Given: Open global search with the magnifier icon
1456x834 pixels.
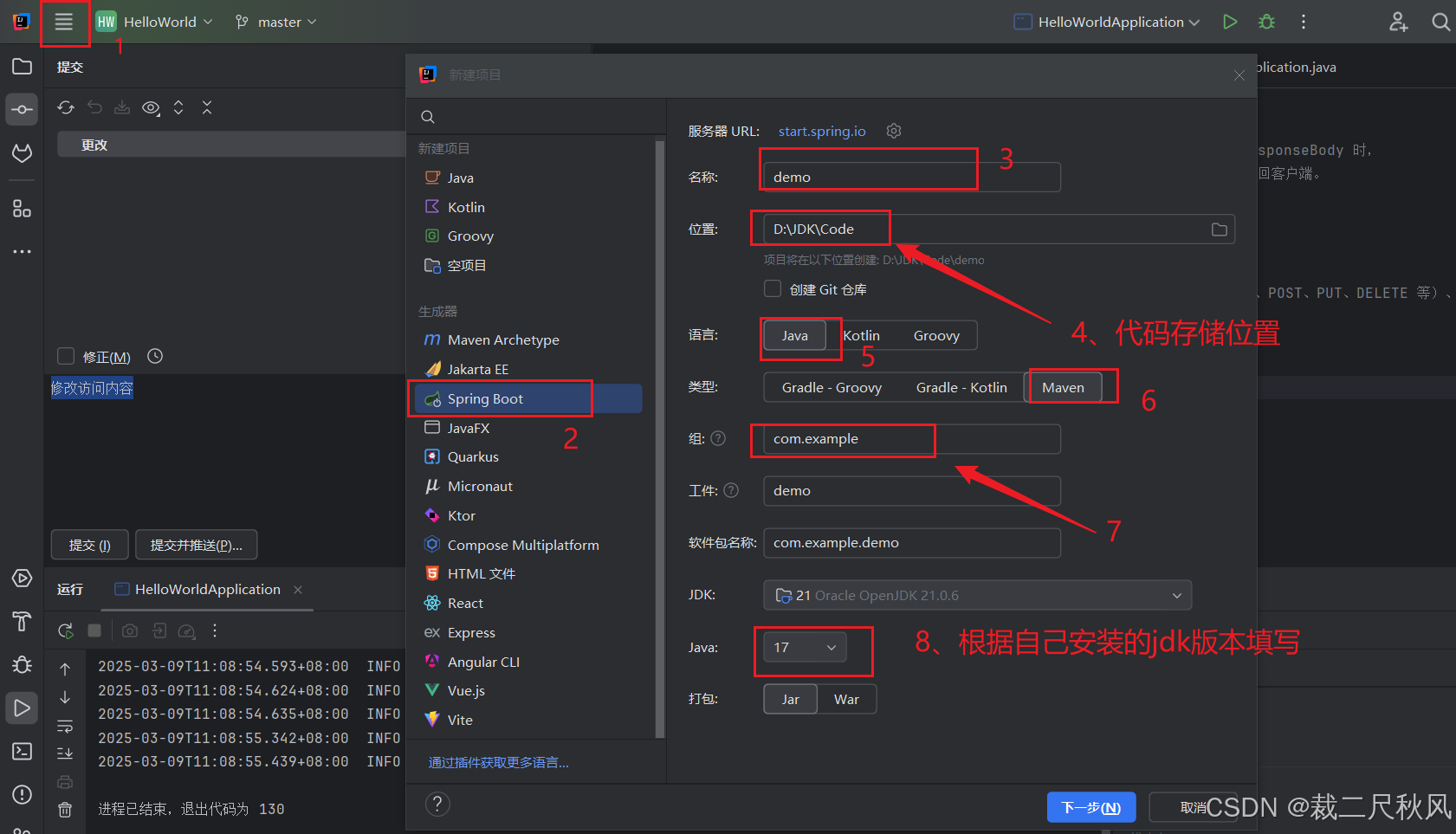Looking at the screenshot, I should 1441,22.
